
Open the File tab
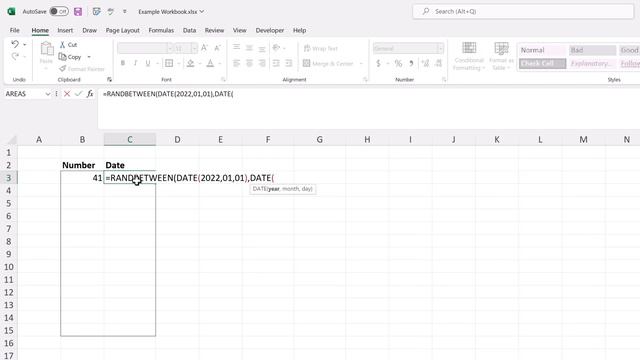coord(15,30)
